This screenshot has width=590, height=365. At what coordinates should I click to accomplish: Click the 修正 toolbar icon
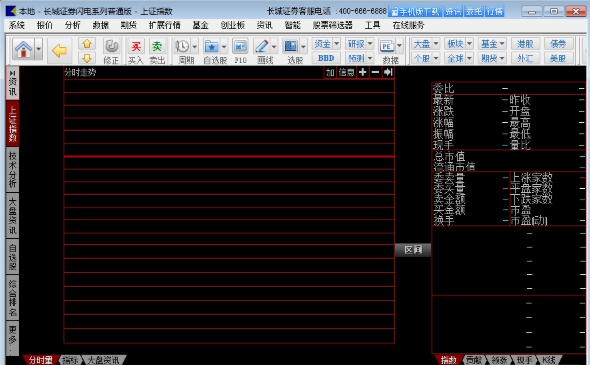point(111,51)
